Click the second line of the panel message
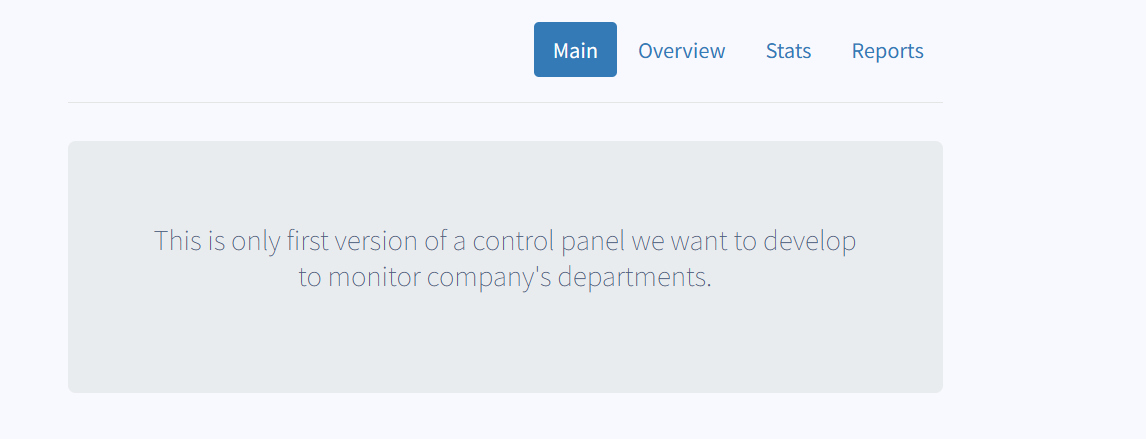This screenshot has width=1146, height=439. coord(505,277)
